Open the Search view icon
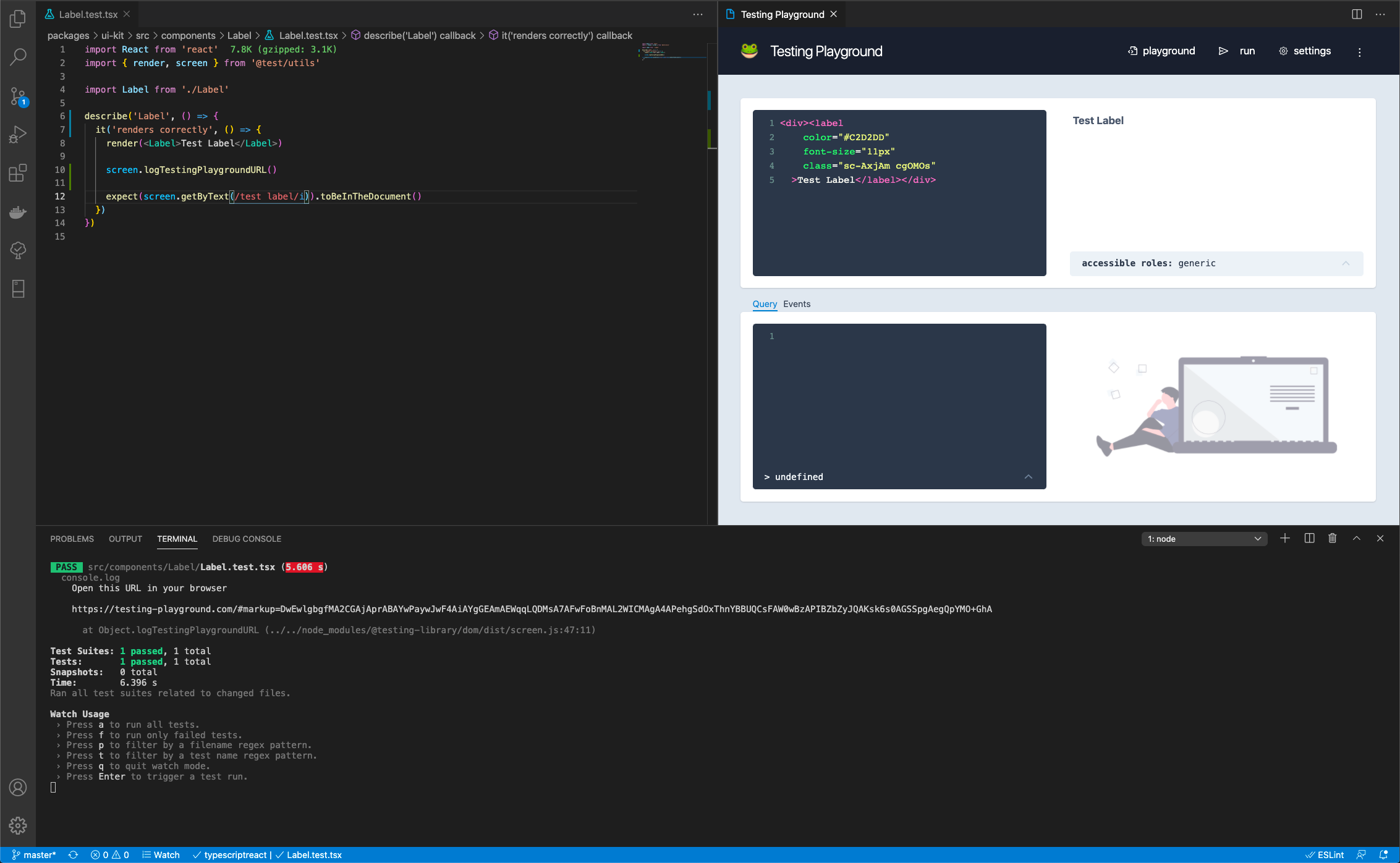The height and width of the screenshot is (863, 1400). [18, 57]
